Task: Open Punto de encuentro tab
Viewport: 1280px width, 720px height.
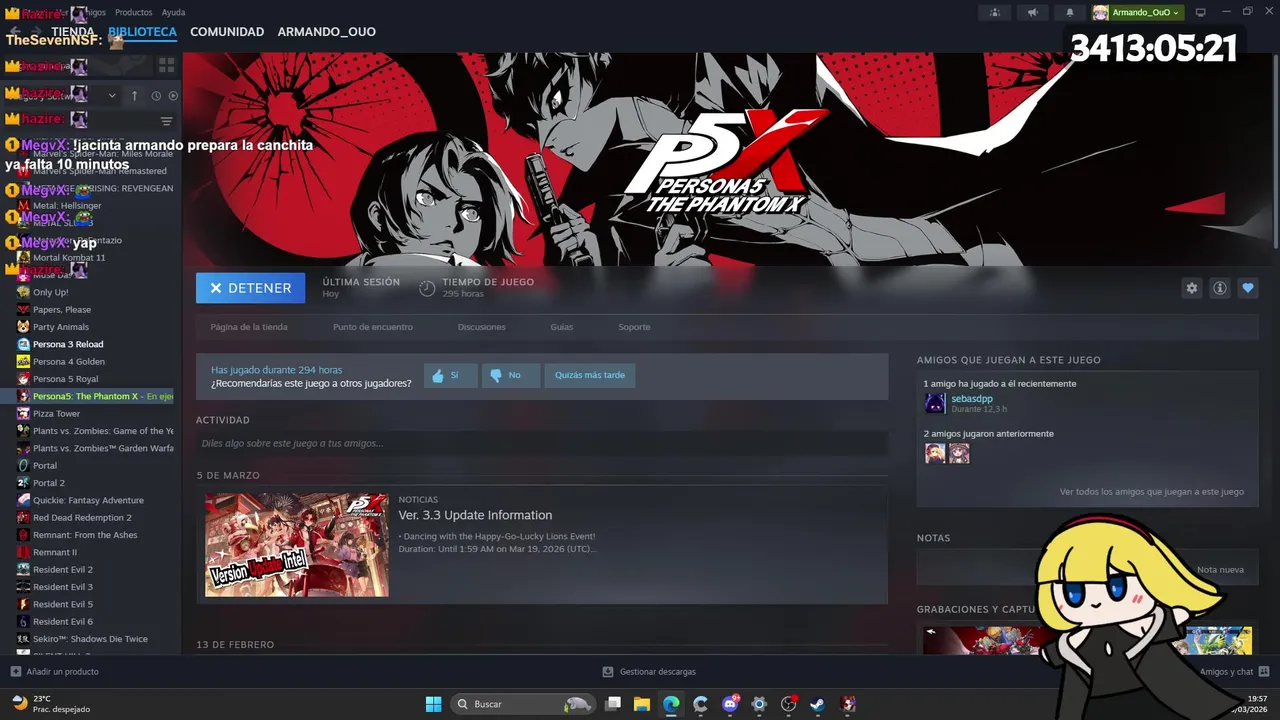Action: coord(373,327)
